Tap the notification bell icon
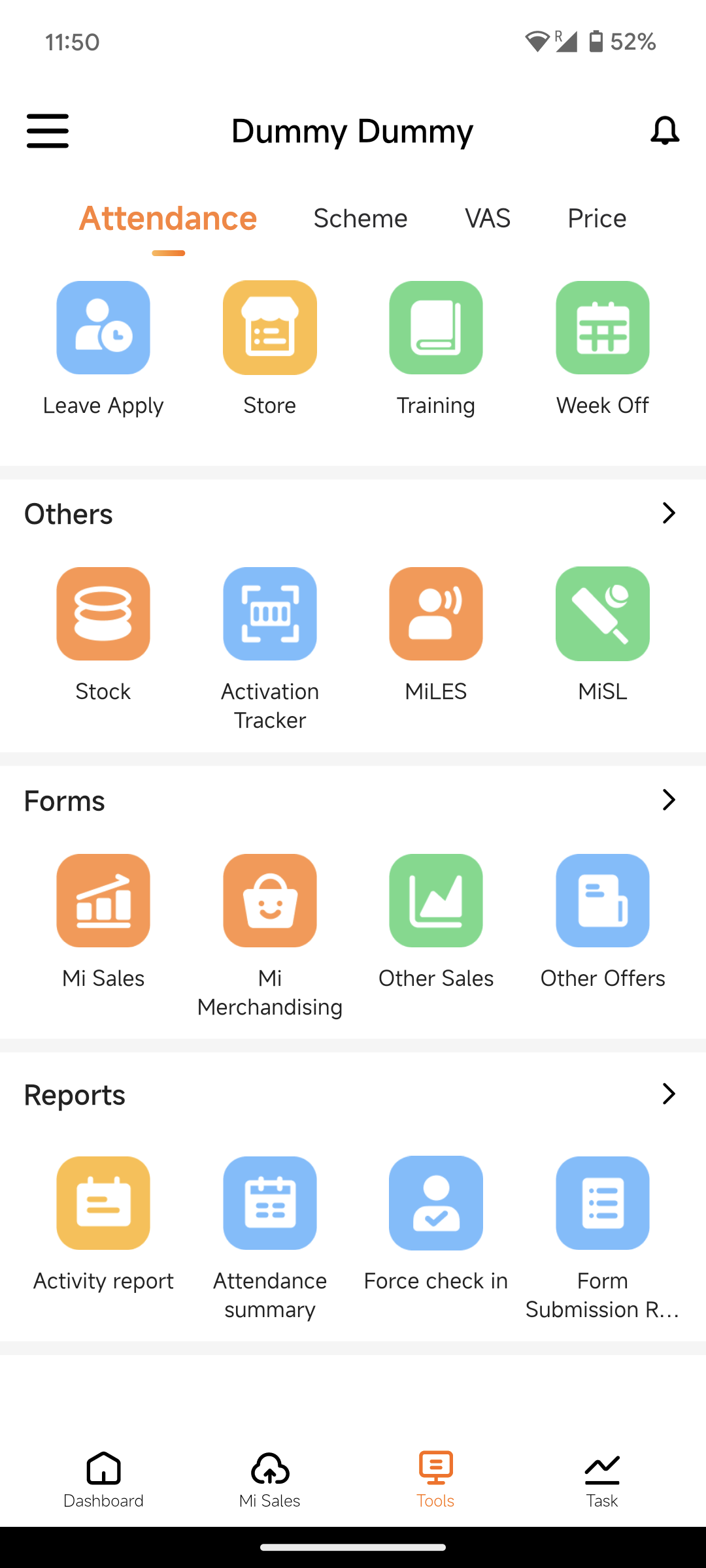This screenshot has width=706, height=1568. pyautogui.click(x=664, y=131)
